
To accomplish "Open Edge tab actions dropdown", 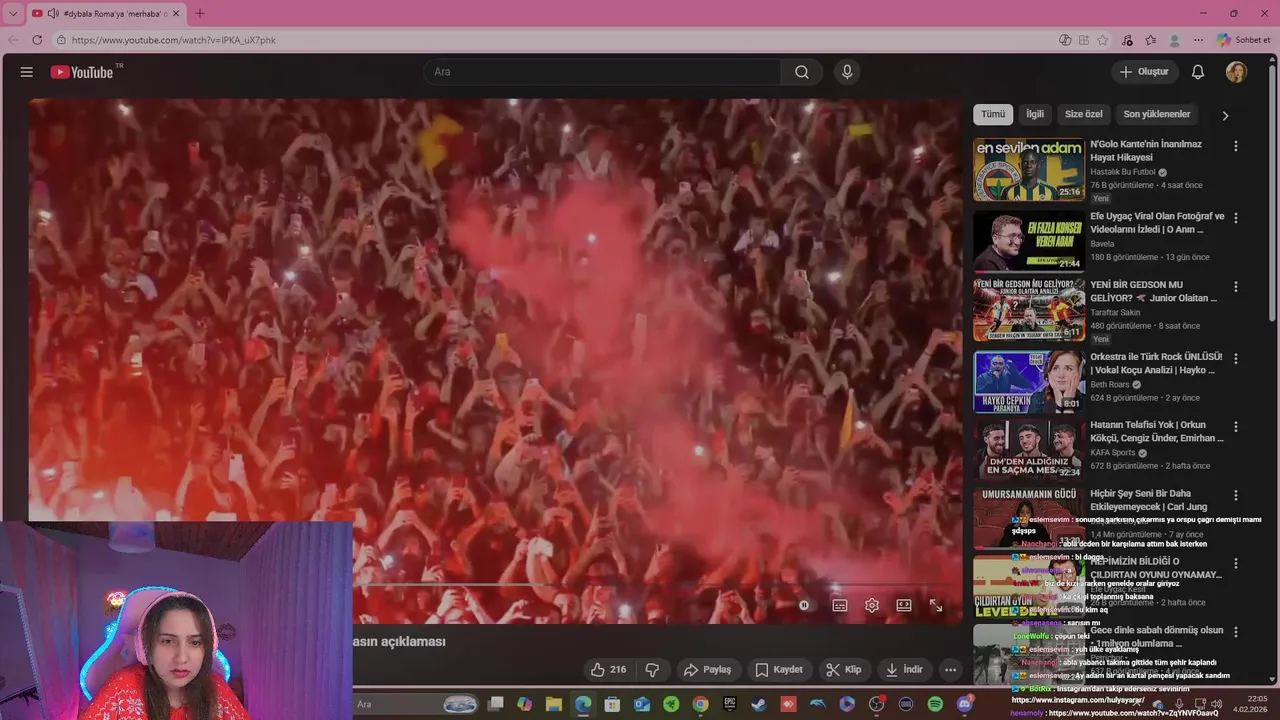I will tap(13, 13).
